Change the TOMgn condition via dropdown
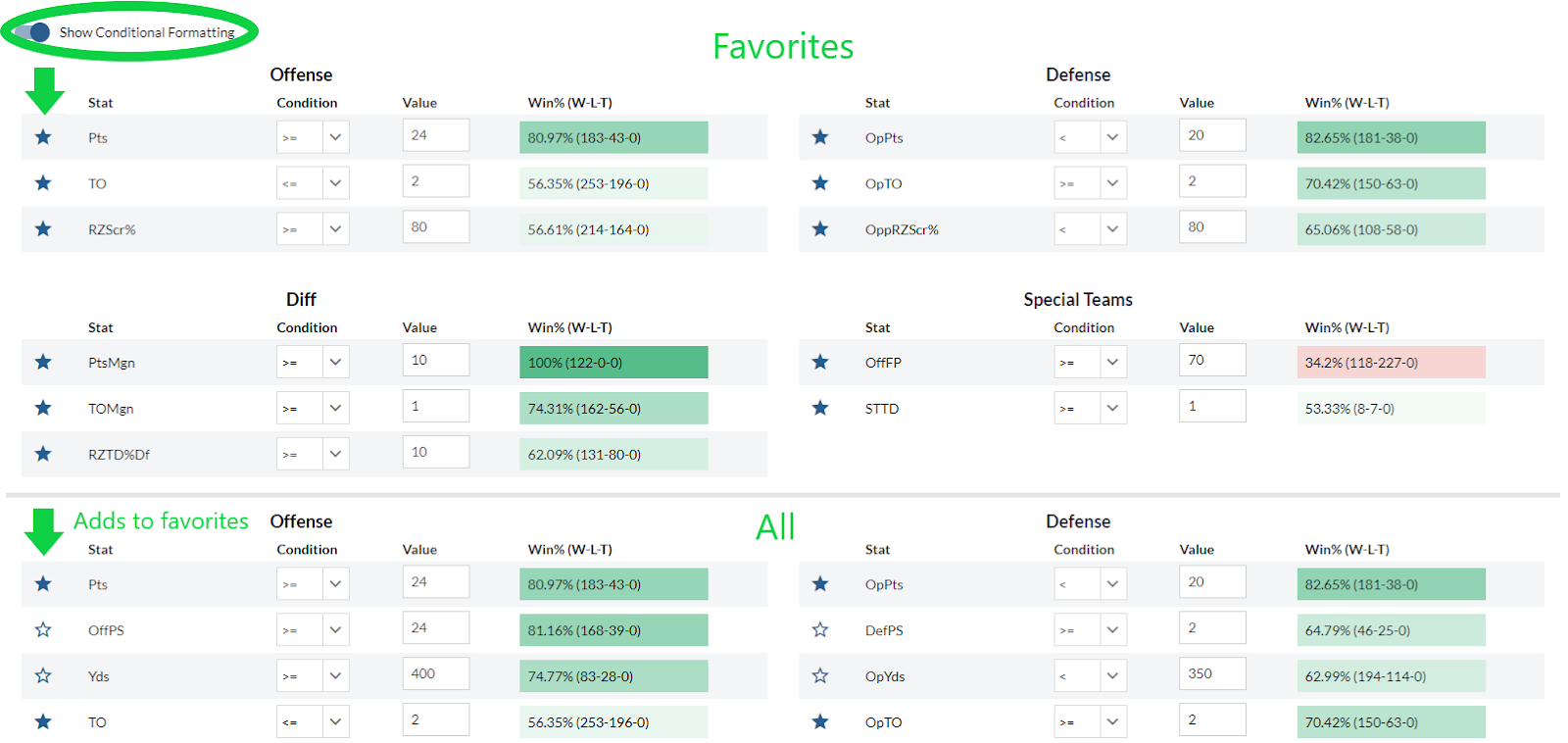 click(x=313, y=408)
